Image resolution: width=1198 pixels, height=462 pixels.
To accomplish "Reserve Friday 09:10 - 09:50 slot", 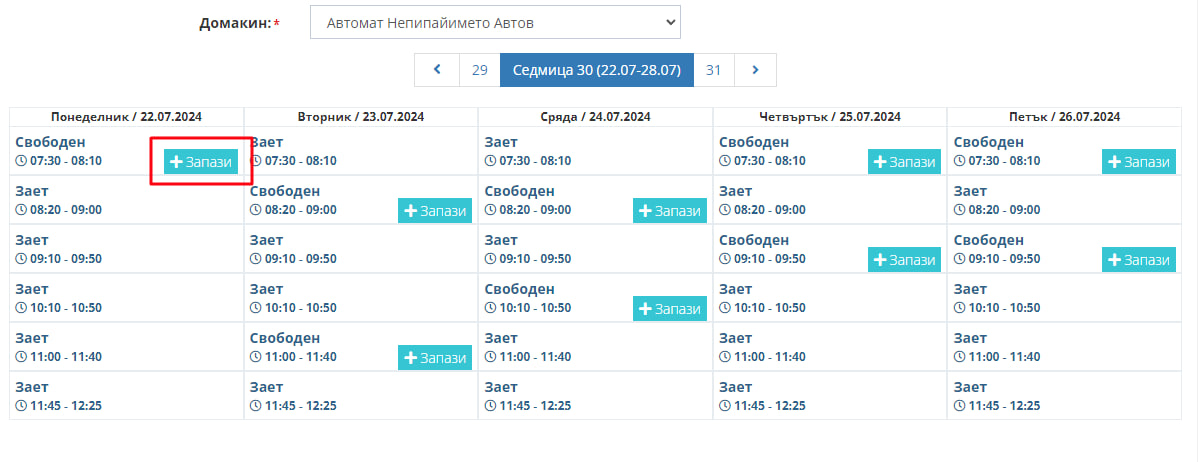I will point(1139,260).
